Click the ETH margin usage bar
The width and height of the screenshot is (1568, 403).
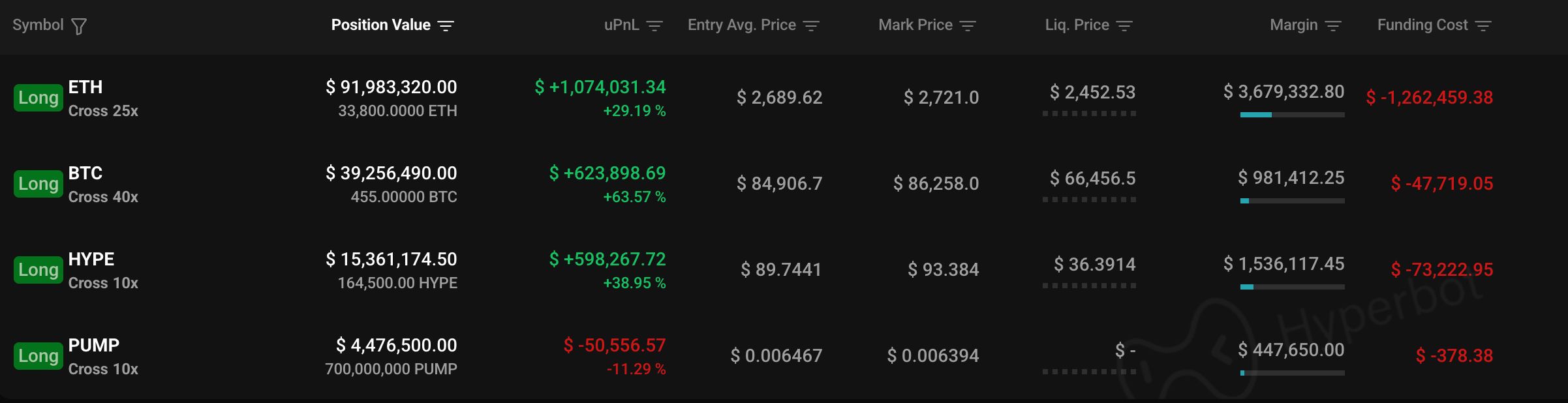pos(1292,115)
